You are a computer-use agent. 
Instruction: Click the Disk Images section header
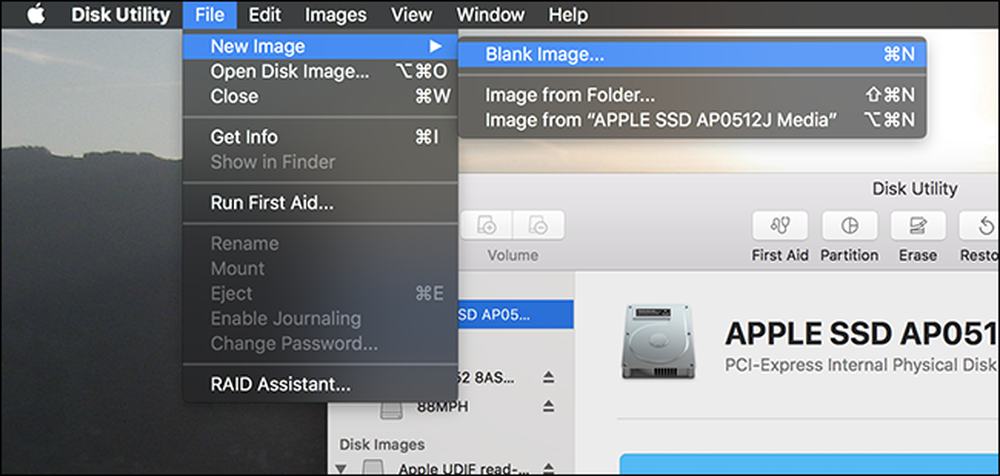tap(382, 444)
